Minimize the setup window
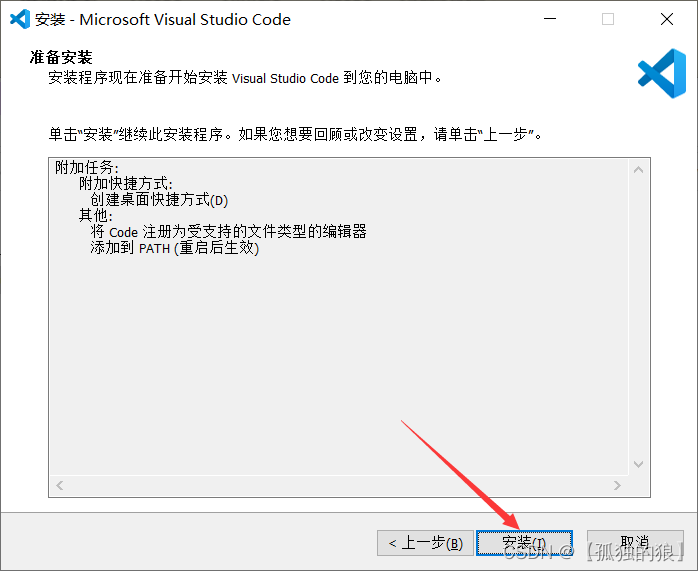This screenshot has height=571, width=698. pos(550,19)
